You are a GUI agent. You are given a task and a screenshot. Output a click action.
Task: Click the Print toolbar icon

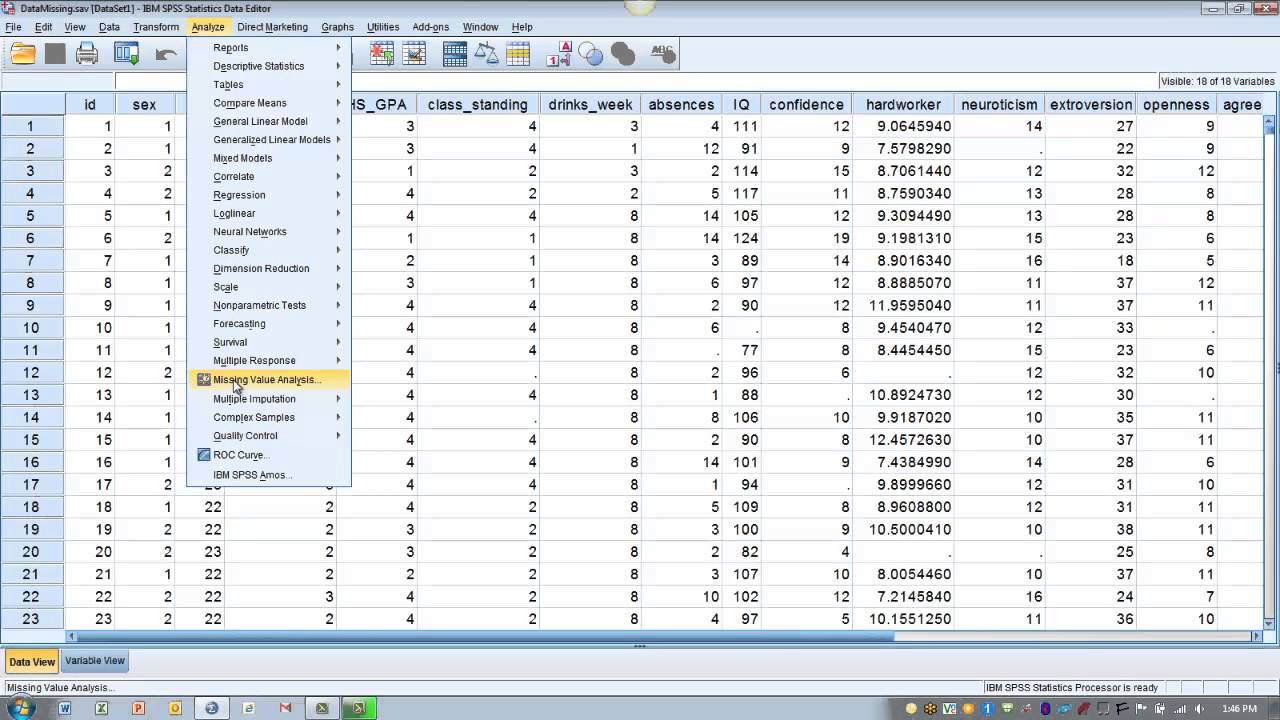coord(87,54)
